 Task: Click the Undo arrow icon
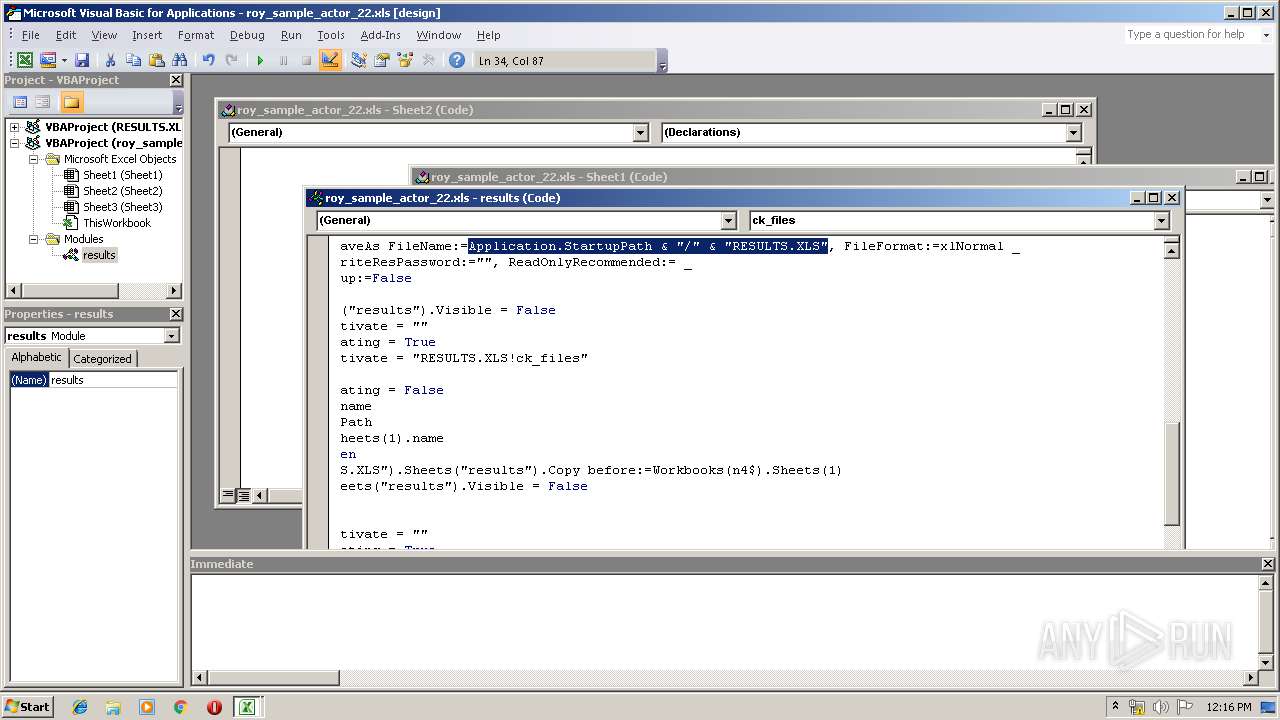[x=208, y=60]
